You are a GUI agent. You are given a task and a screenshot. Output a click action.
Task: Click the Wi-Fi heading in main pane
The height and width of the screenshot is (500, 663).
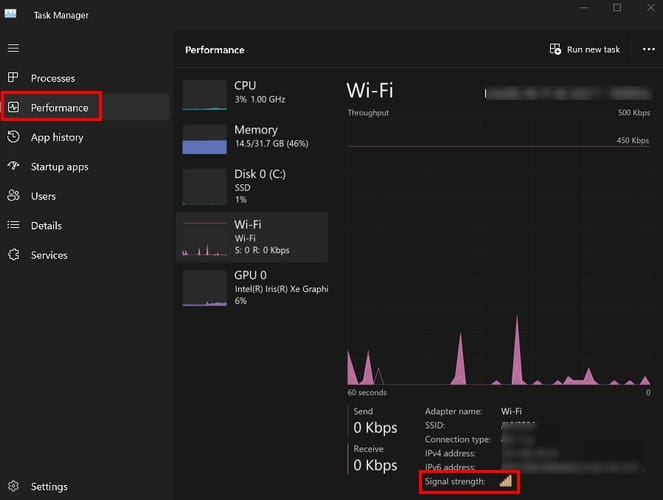370,90
